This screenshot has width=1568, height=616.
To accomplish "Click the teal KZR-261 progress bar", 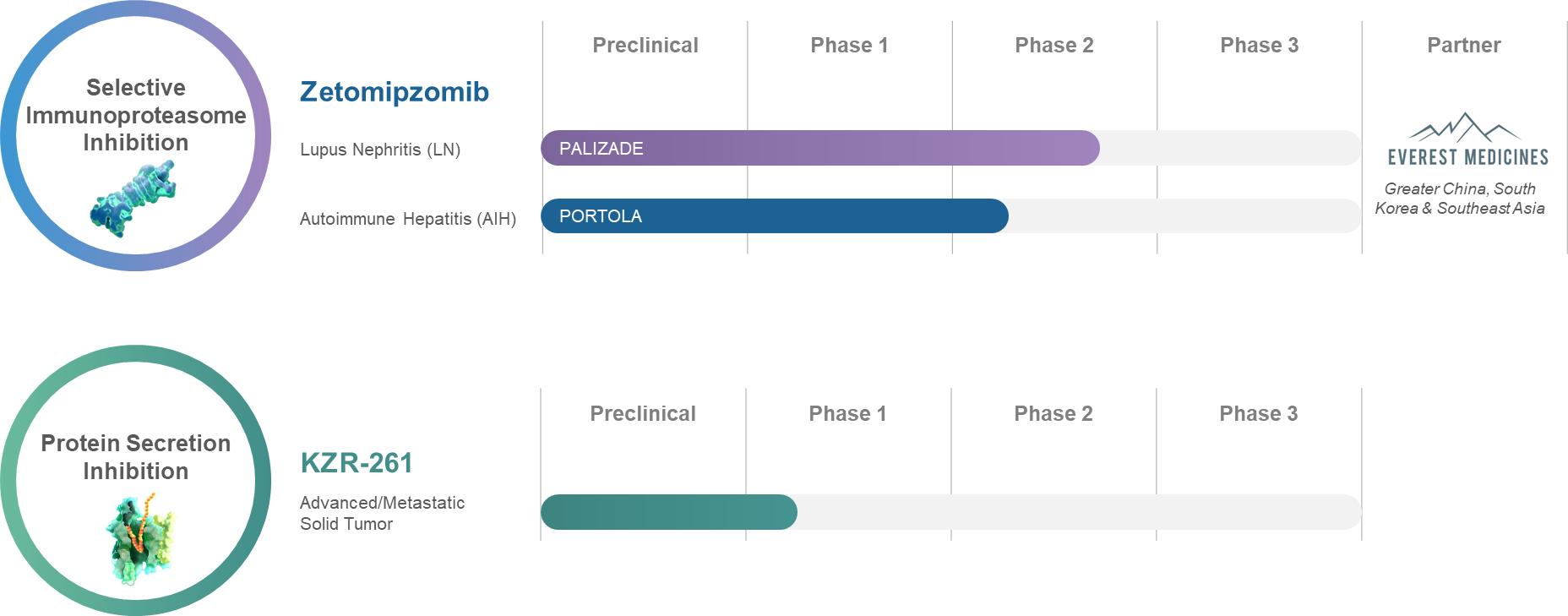I will point(668,512).
